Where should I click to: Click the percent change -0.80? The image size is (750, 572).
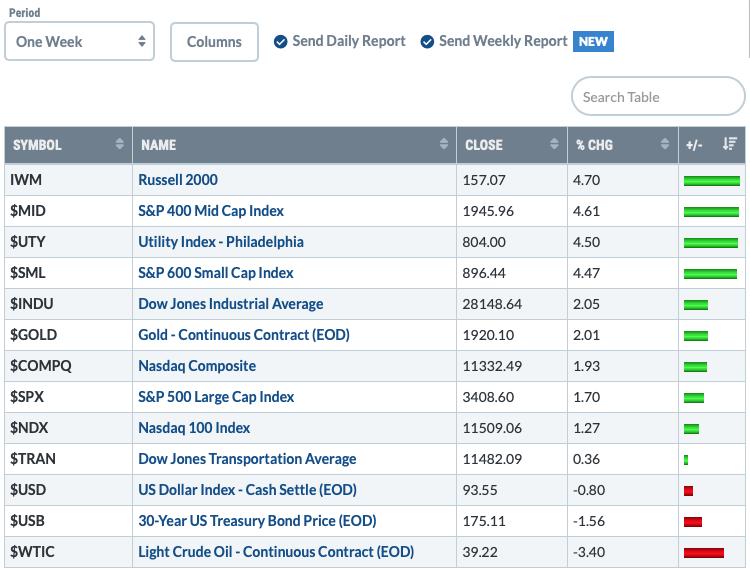[589, 490]
